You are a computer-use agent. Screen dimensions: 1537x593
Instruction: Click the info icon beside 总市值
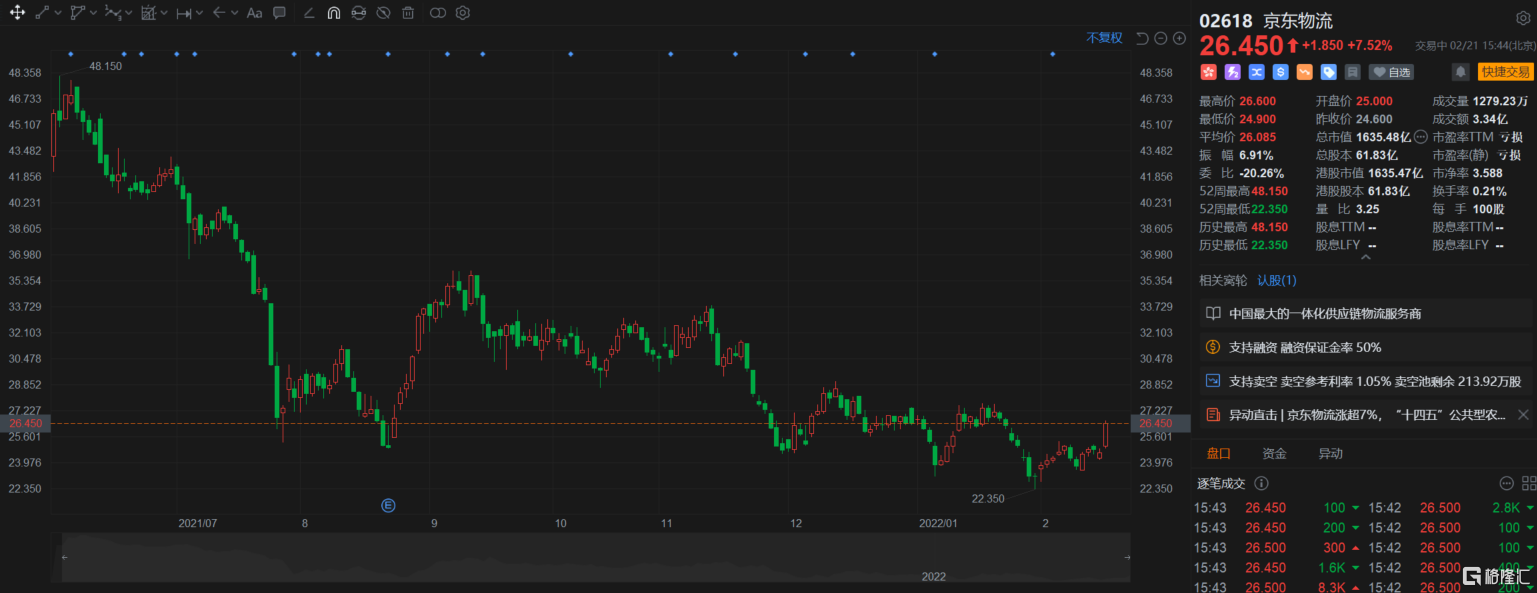(x=1420, y=137)
